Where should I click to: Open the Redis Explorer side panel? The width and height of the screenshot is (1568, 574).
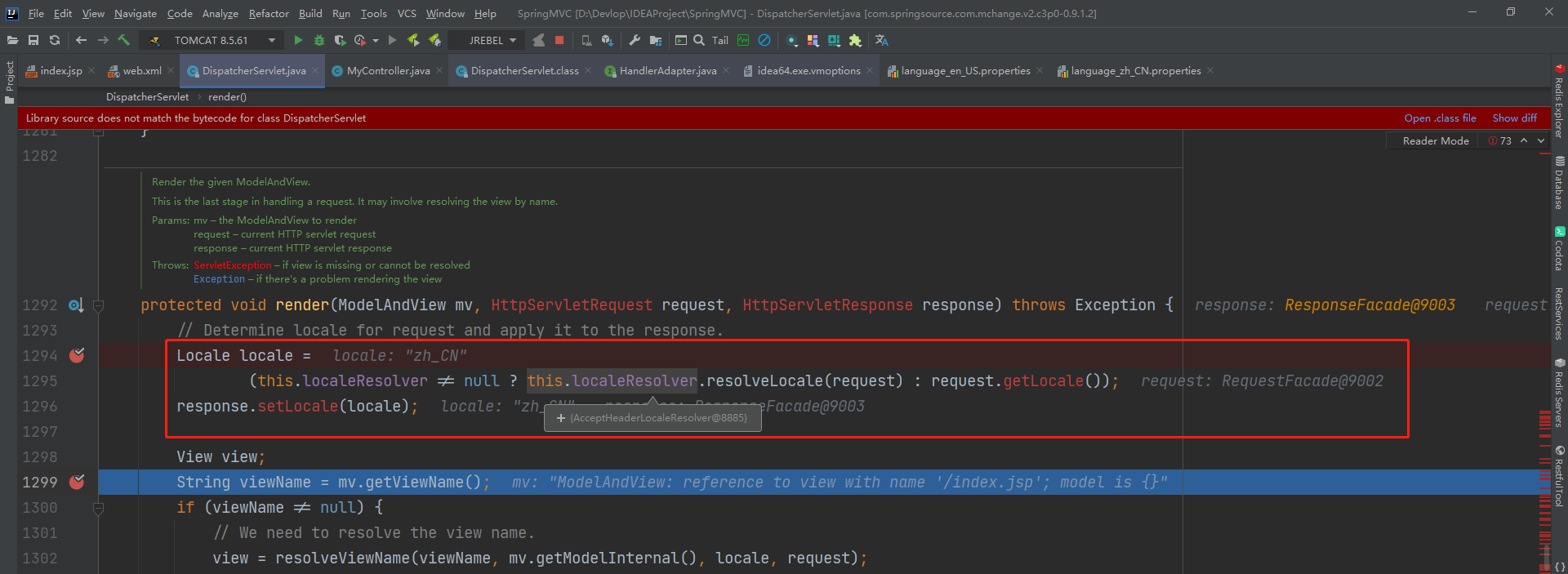coord(1559,100)
